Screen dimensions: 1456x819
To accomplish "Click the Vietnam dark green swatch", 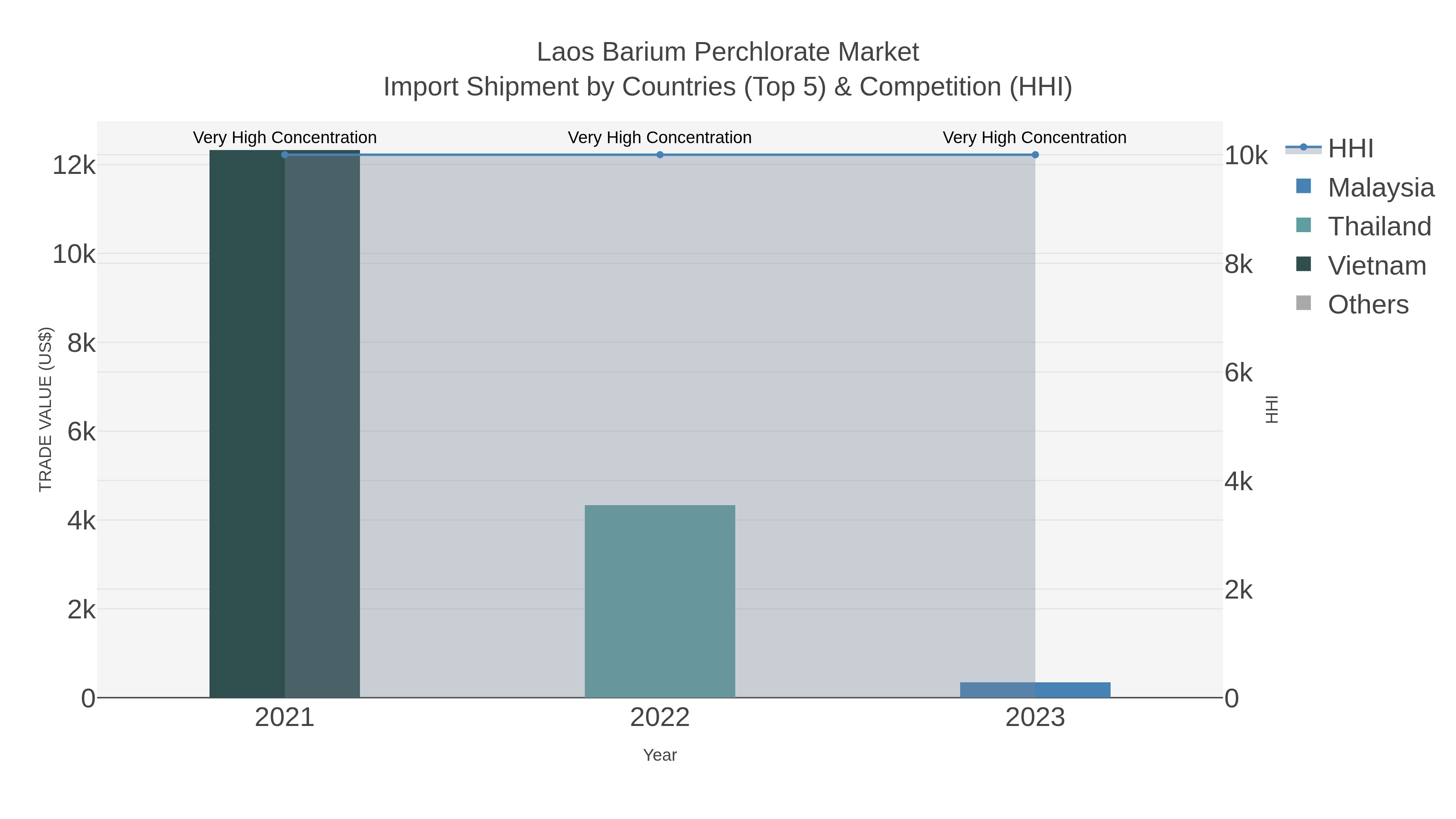I will pos(1304,264).
